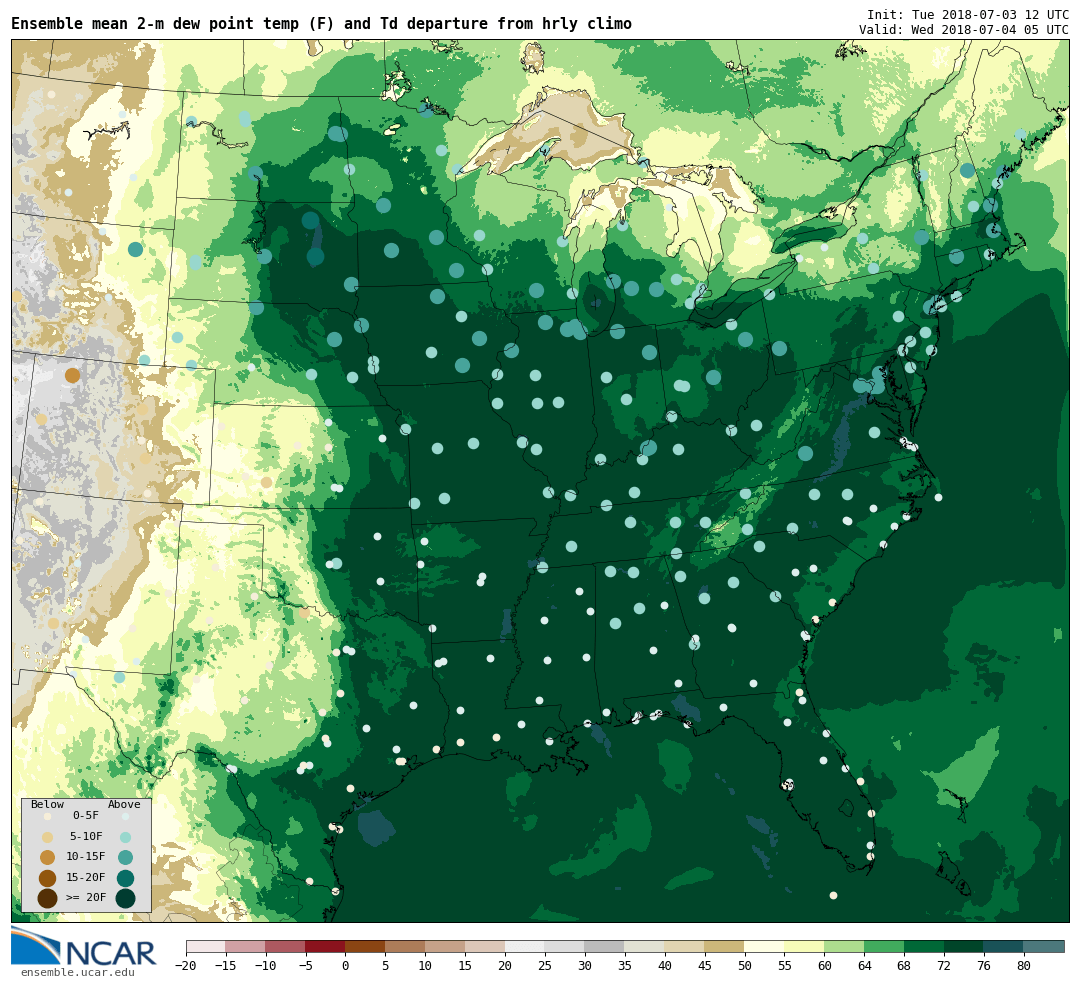Click the Above 5-10F legend dot

point(125,837)
